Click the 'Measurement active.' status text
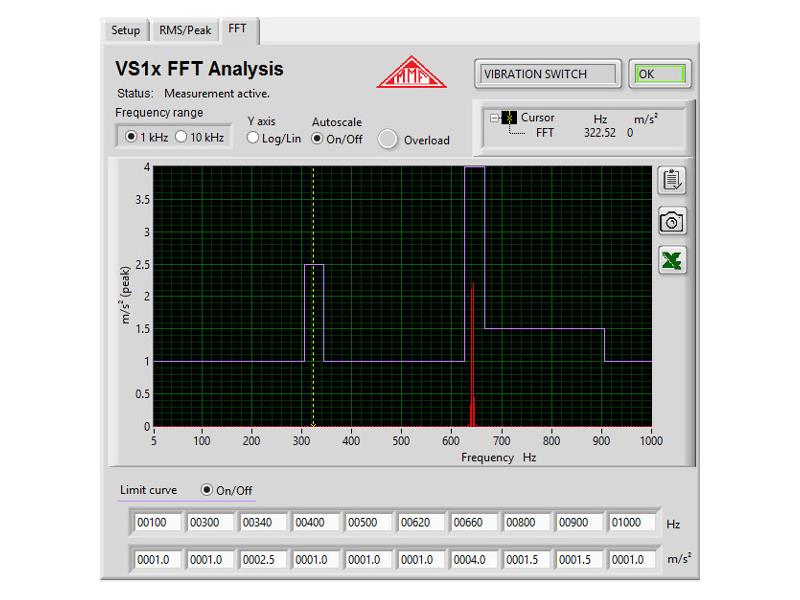 [217, 93]
